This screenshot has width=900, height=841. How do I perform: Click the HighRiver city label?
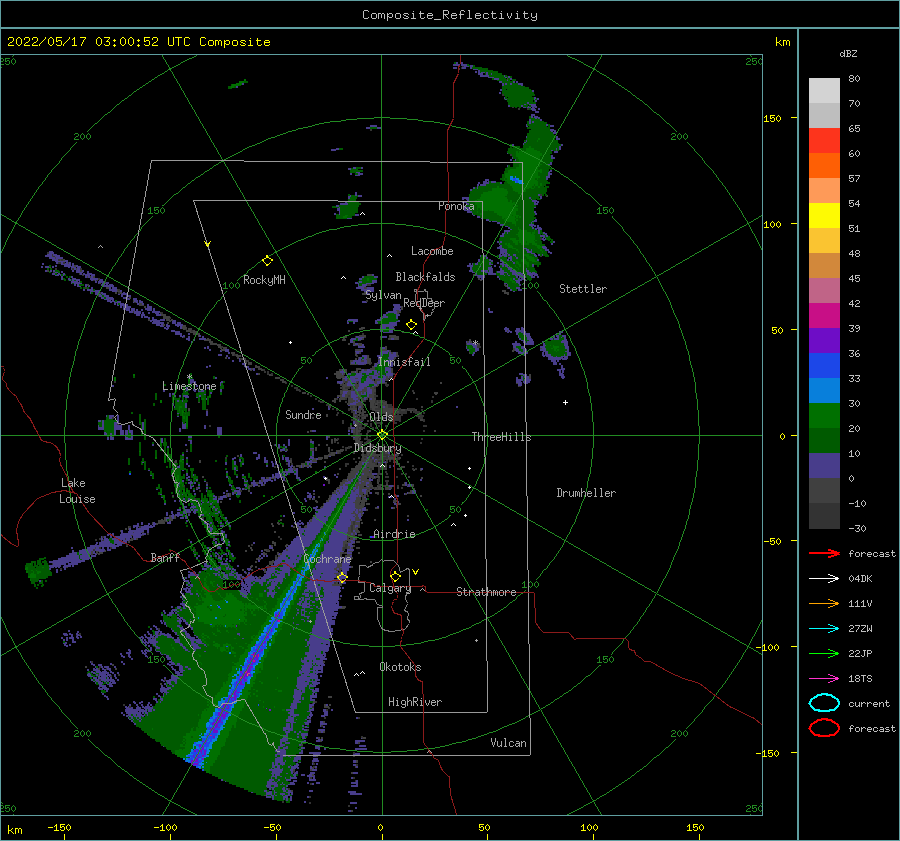click(x=415, y=702)
